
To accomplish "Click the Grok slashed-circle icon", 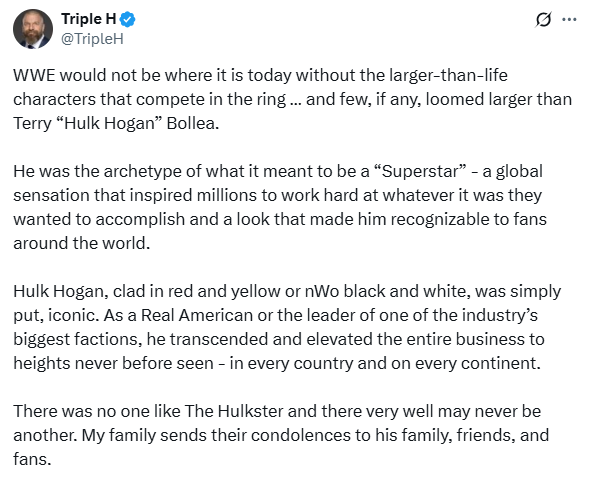I will click(543, 19).
